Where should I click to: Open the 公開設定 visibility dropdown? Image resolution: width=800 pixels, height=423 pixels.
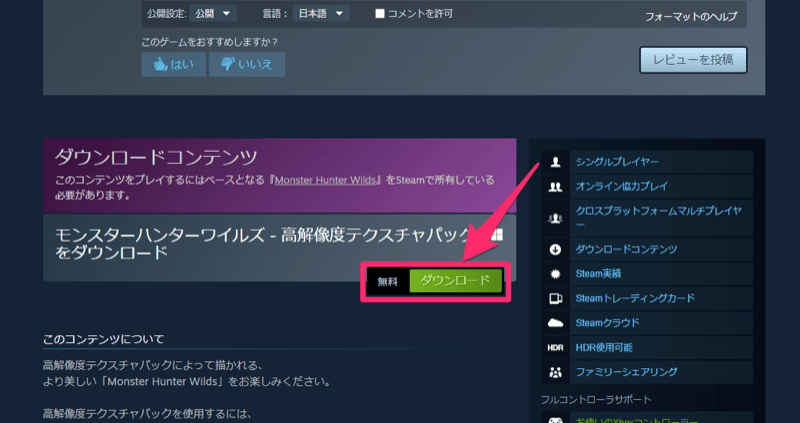click(x=212, y=14)
